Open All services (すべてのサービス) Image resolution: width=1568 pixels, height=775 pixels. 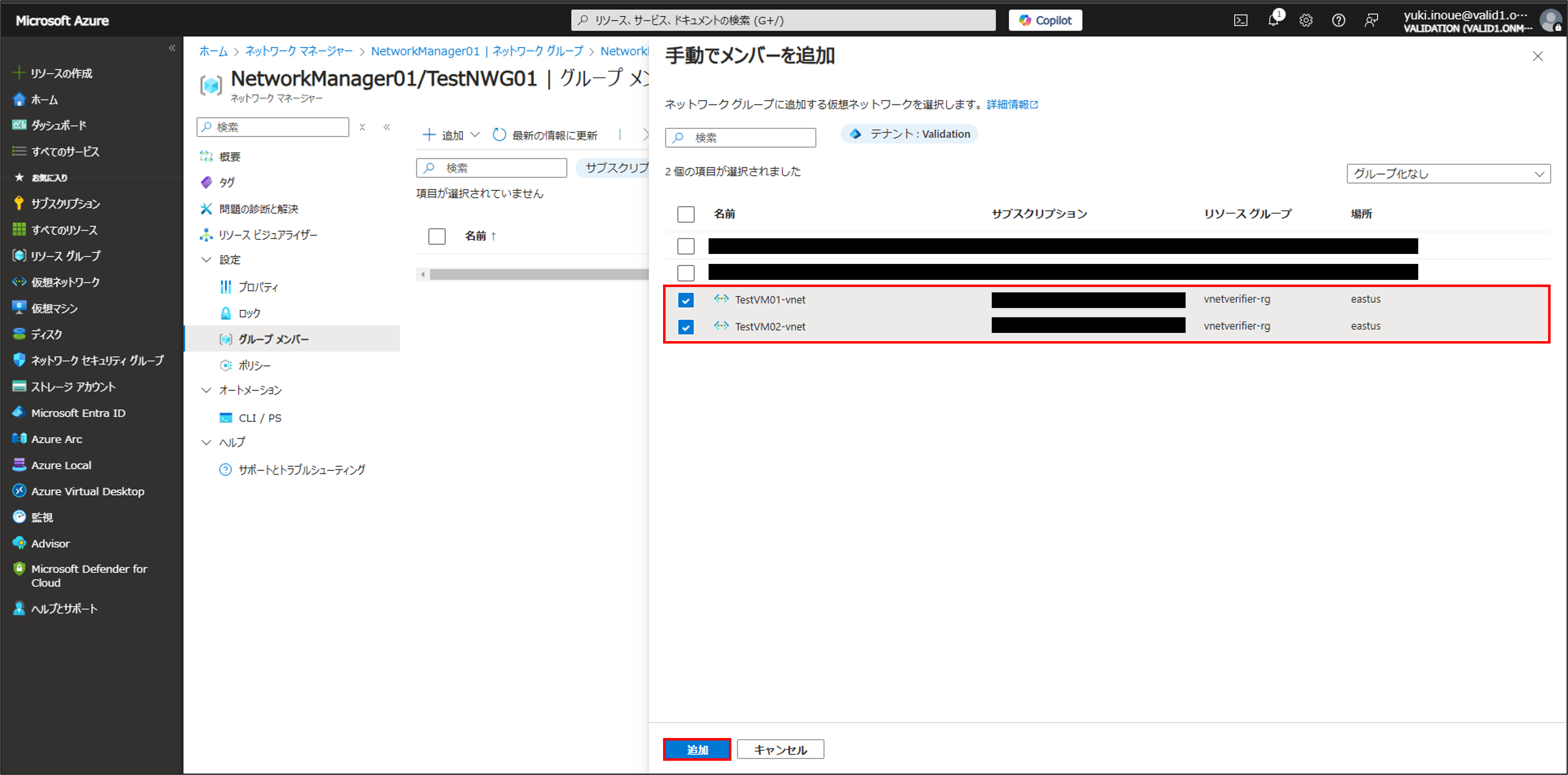(55, 151)
